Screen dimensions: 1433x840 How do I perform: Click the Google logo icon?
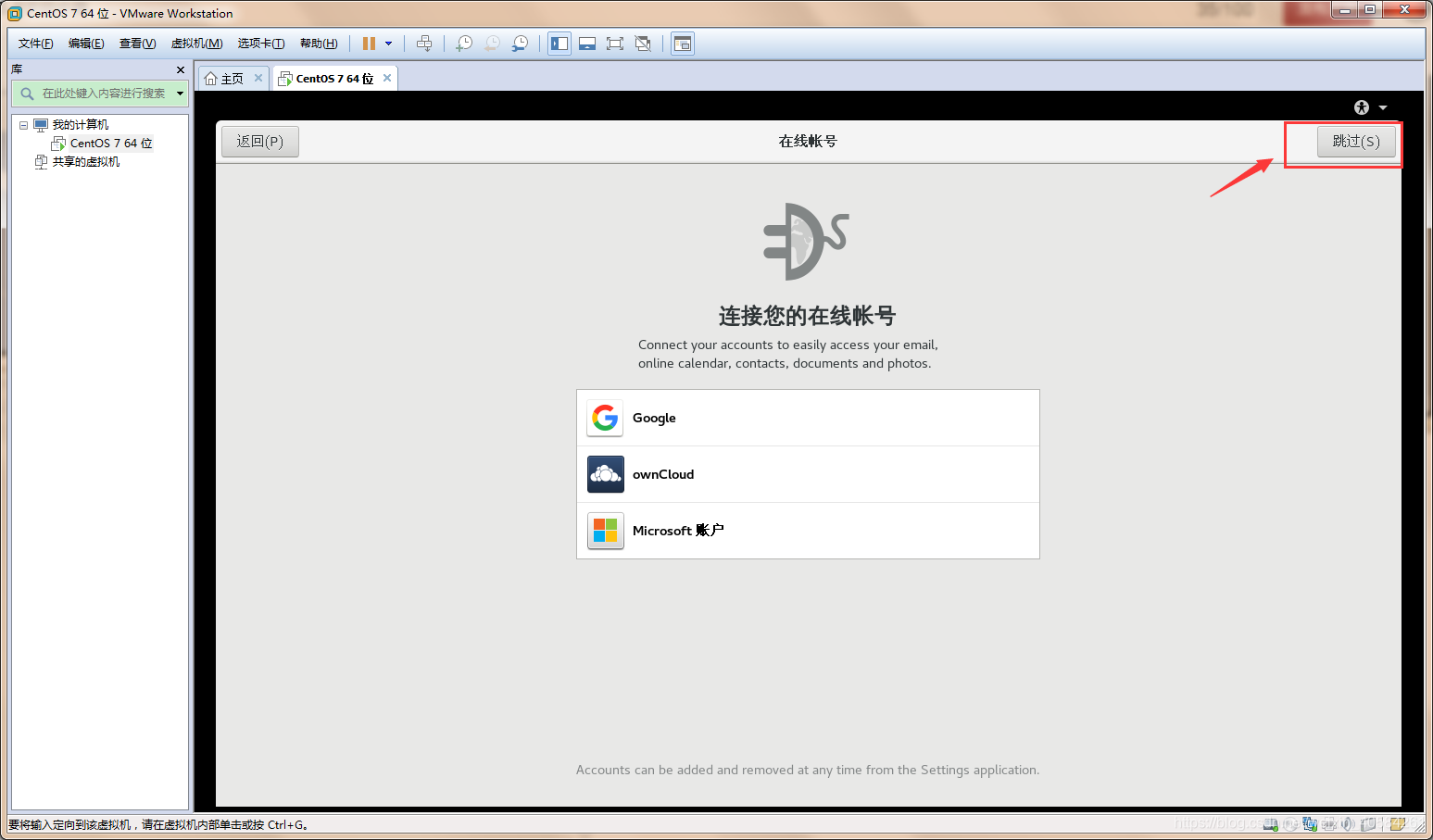point(605,418)
